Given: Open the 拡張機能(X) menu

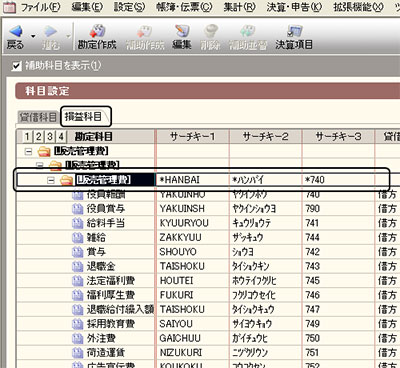Looking at the screenshot, I should pos(358,7).
